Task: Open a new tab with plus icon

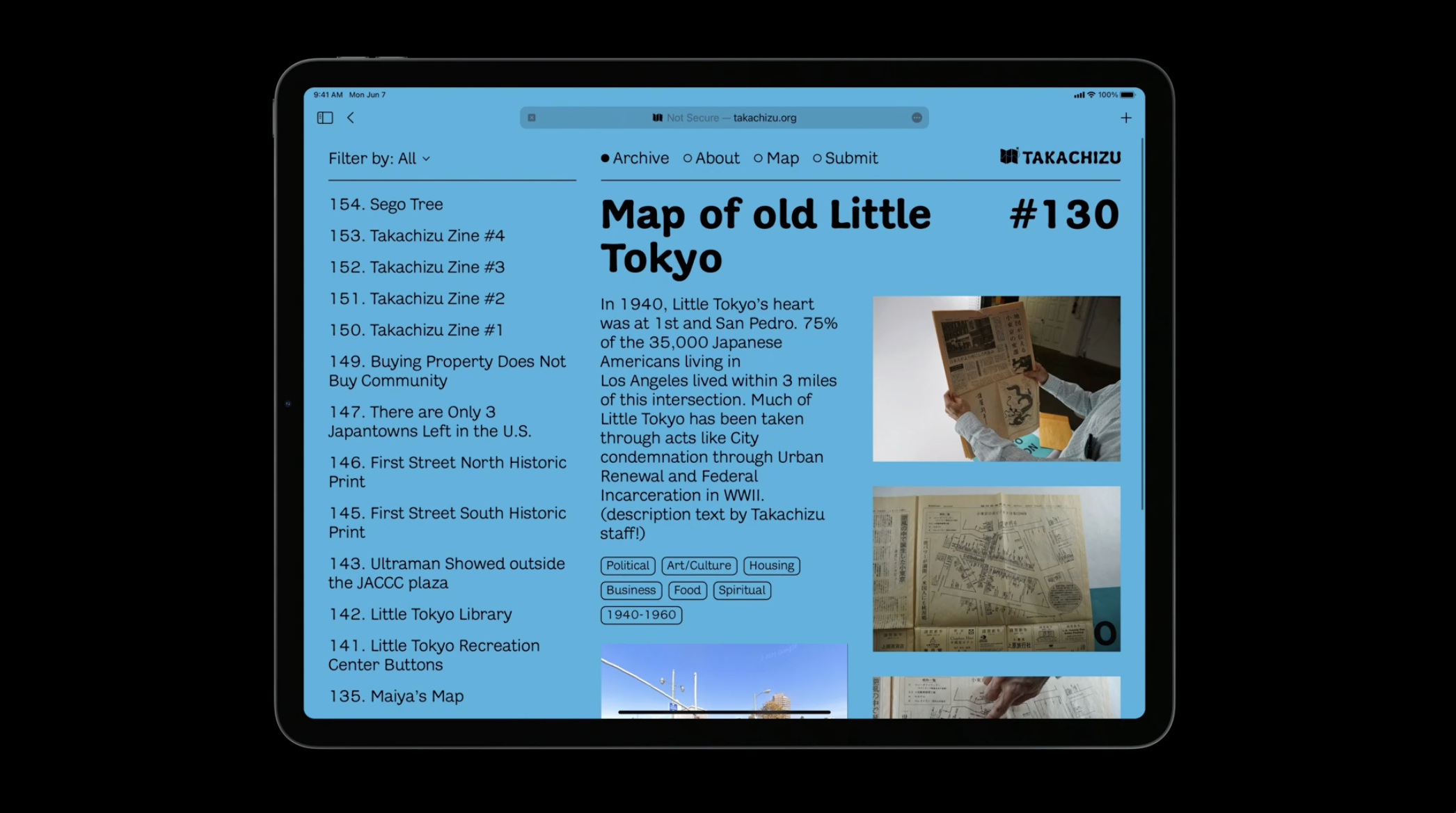Action: click(x=1126, y=118)
